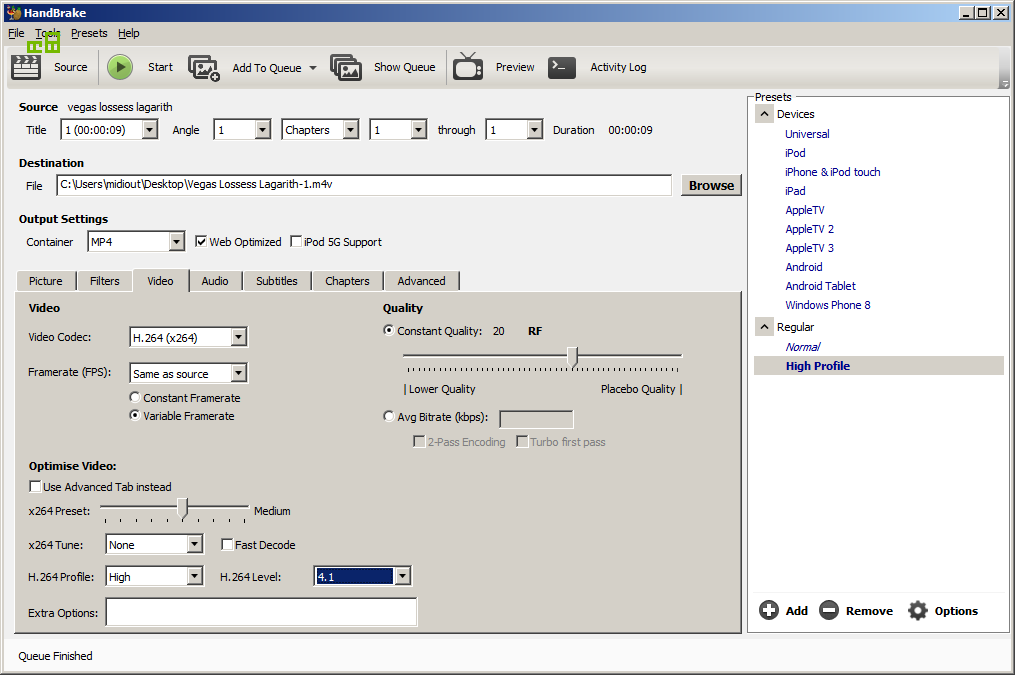This screenshot has width=1015, height=675.
Task: Click the Source clapperboard icon
Action: (x=26, y=67)
